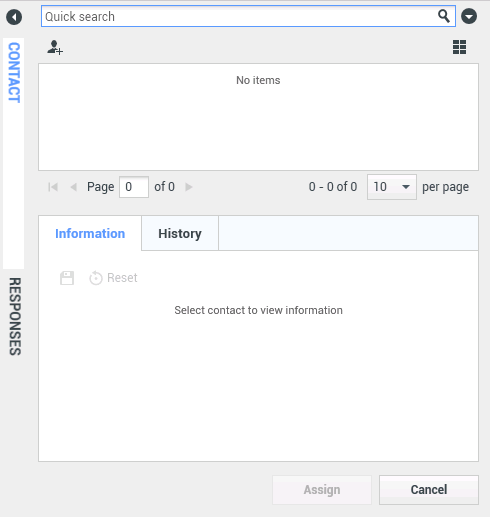Focus the Quick search field
Image resolution: width=490 pixels, height=517 pixels.
point(239,16)
